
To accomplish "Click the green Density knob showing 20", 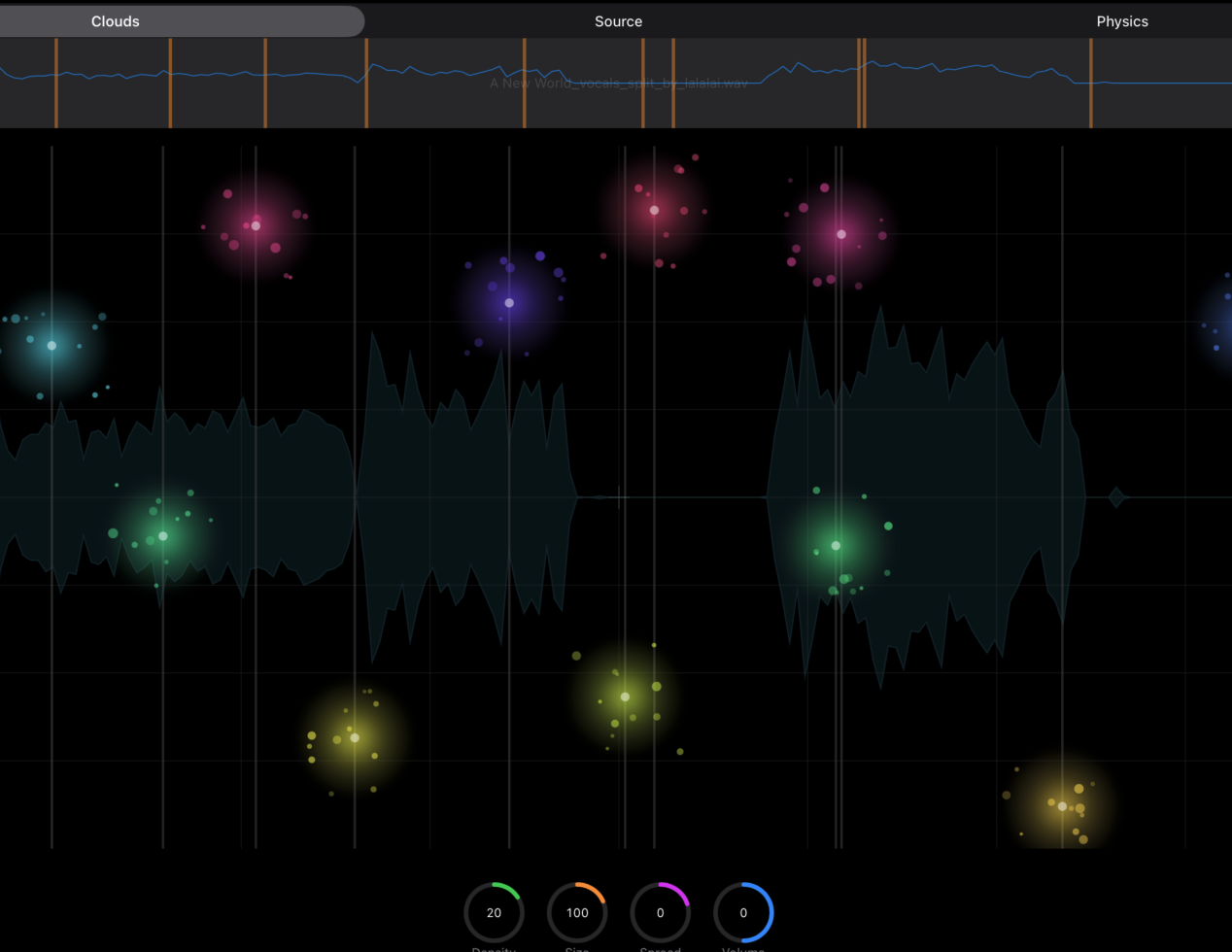I will (x=494, y=912).
